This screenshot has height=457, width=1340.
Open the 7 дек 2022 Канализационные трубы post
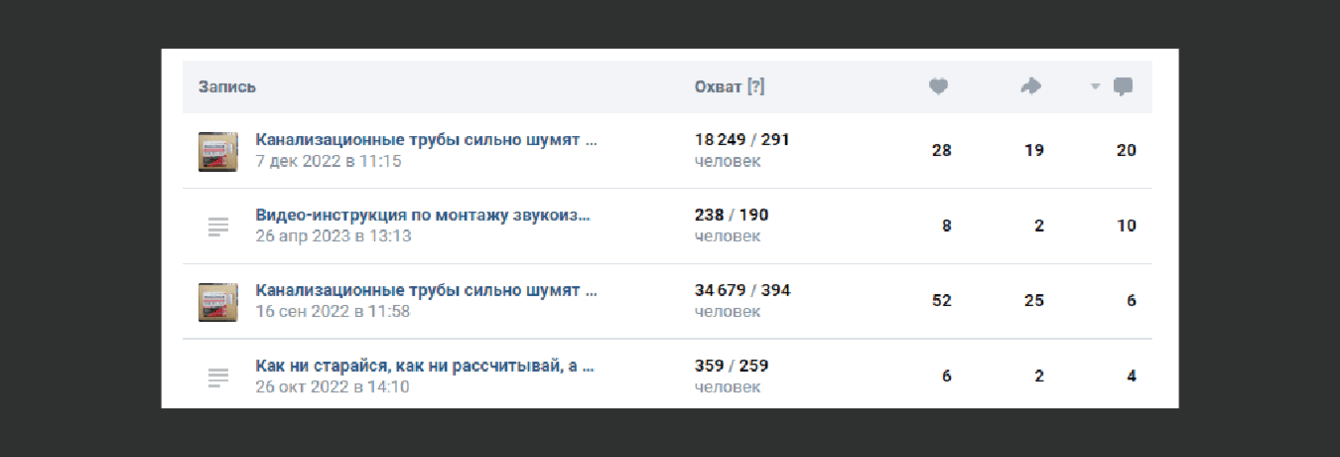pos(426,140)
